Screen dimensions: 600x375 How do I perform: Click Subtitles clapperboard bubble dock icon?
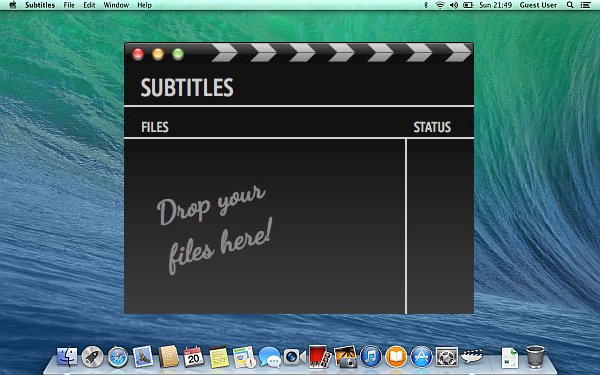(x=472, y=356)
